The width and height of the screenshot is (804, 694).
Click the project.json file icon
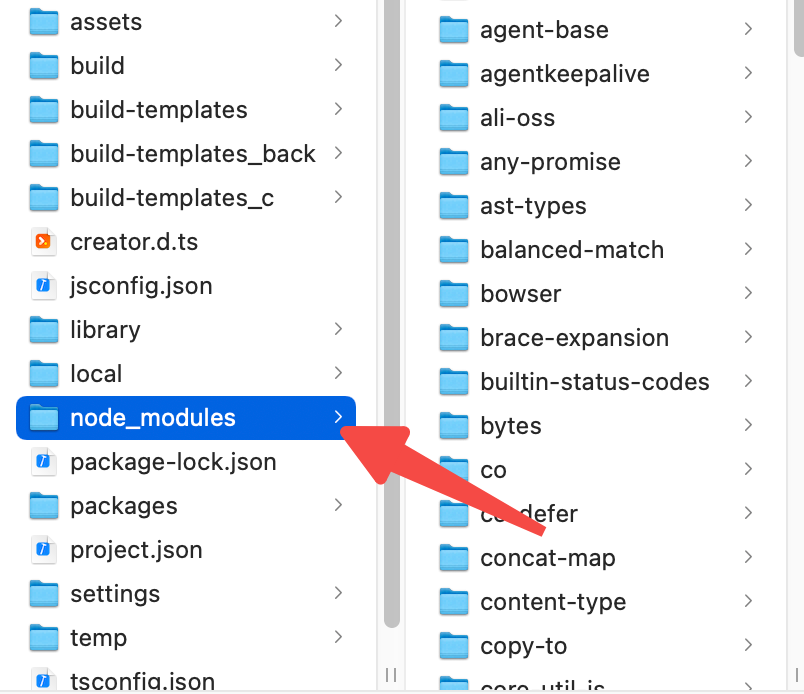point(44,550)
